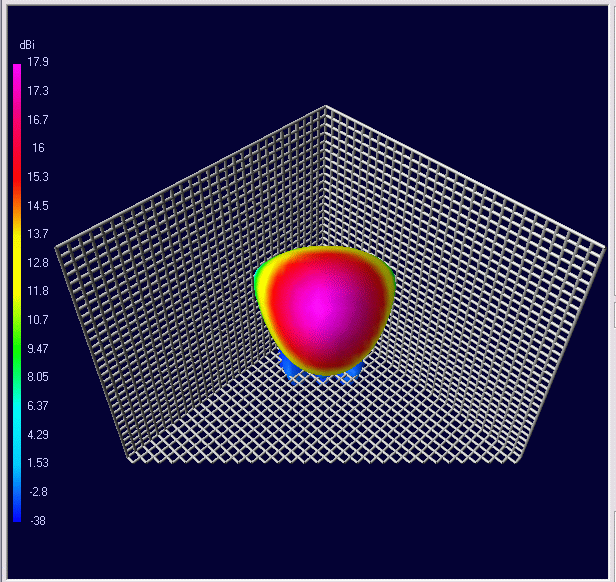Click the '9.47' scale value
The height and width of the screenshot is (582, 616).
[38, 349]
